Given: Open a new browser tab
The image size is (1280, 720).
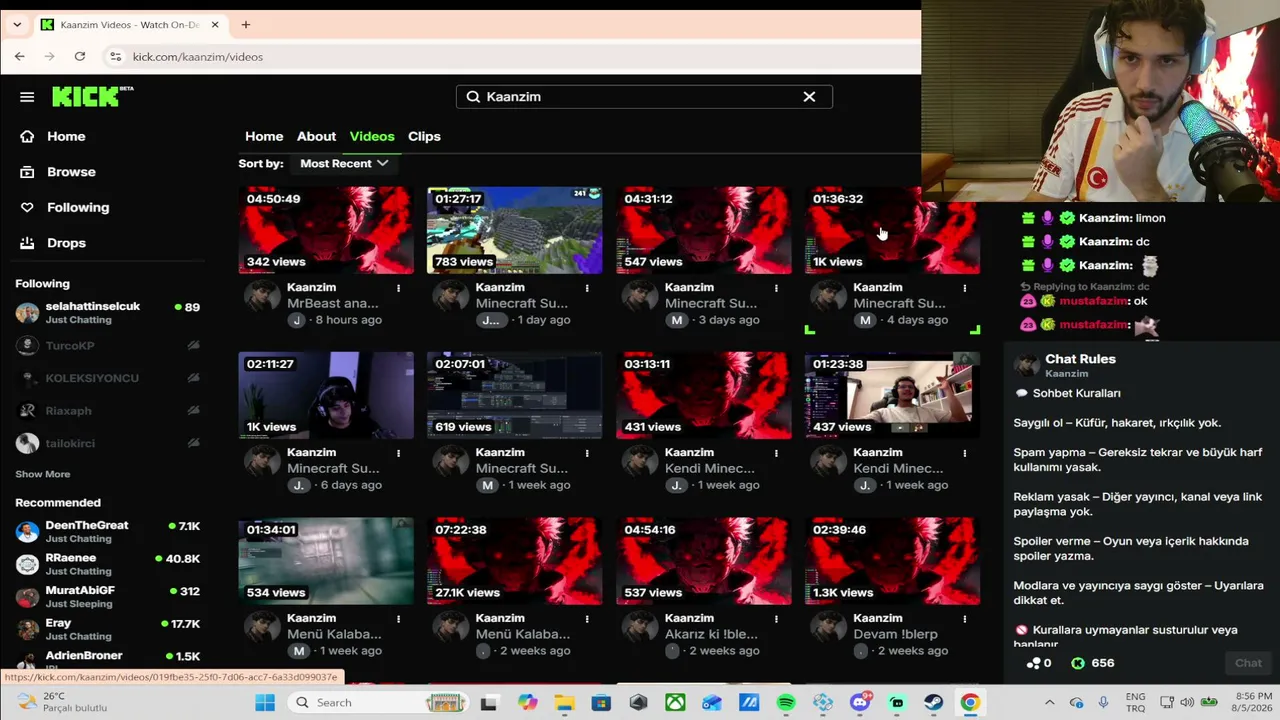Looking at the screenshot, I should pyautogui.click(x=246, y=24).
